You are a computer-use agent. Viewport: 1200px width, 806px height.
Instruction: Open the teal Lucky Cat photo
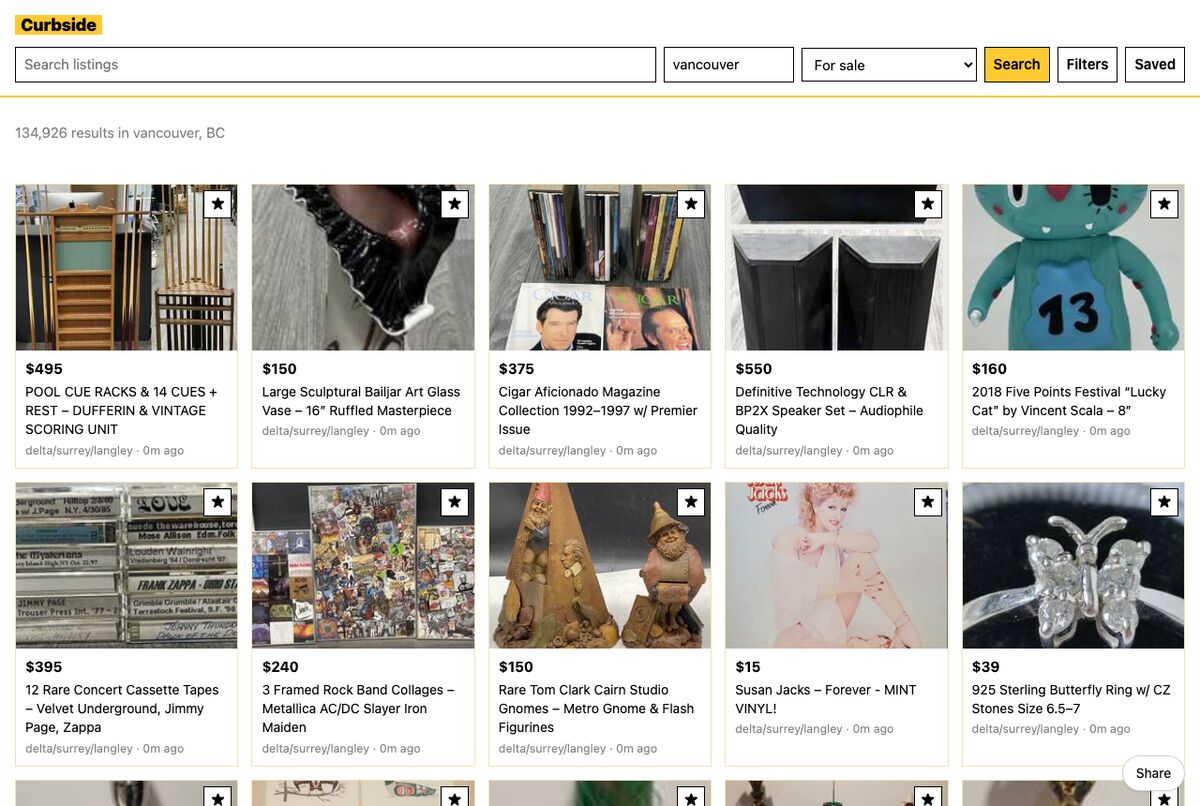click(1073, 267)
